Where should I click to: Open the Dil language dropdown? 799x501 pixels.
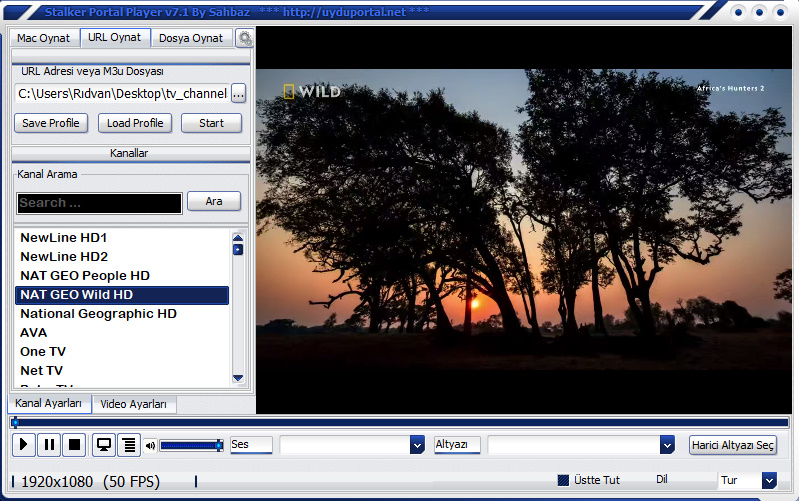click(768, 480)
